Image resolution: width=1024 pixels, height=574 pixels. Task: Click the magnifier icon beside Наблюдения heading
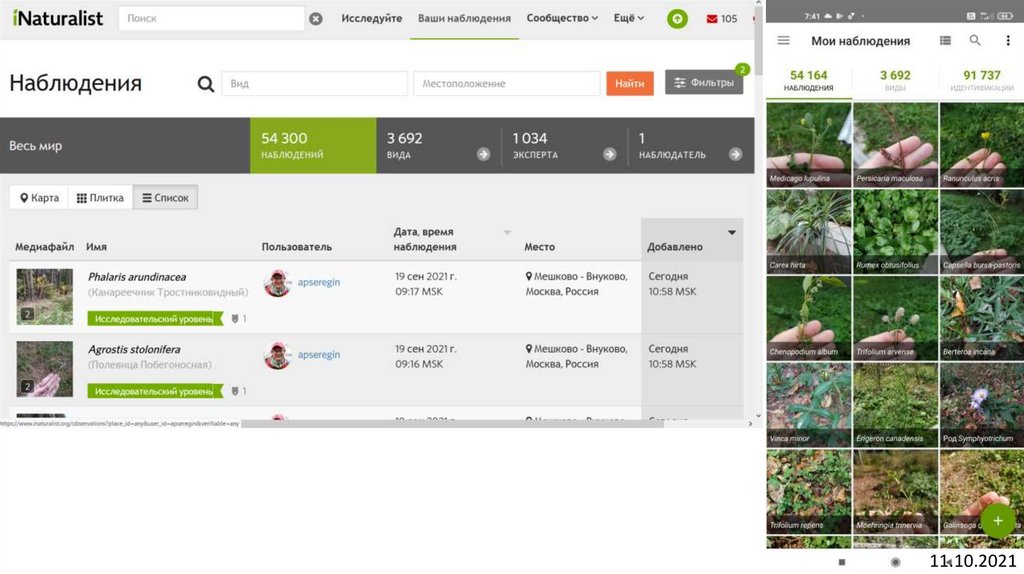click(206, 84)
